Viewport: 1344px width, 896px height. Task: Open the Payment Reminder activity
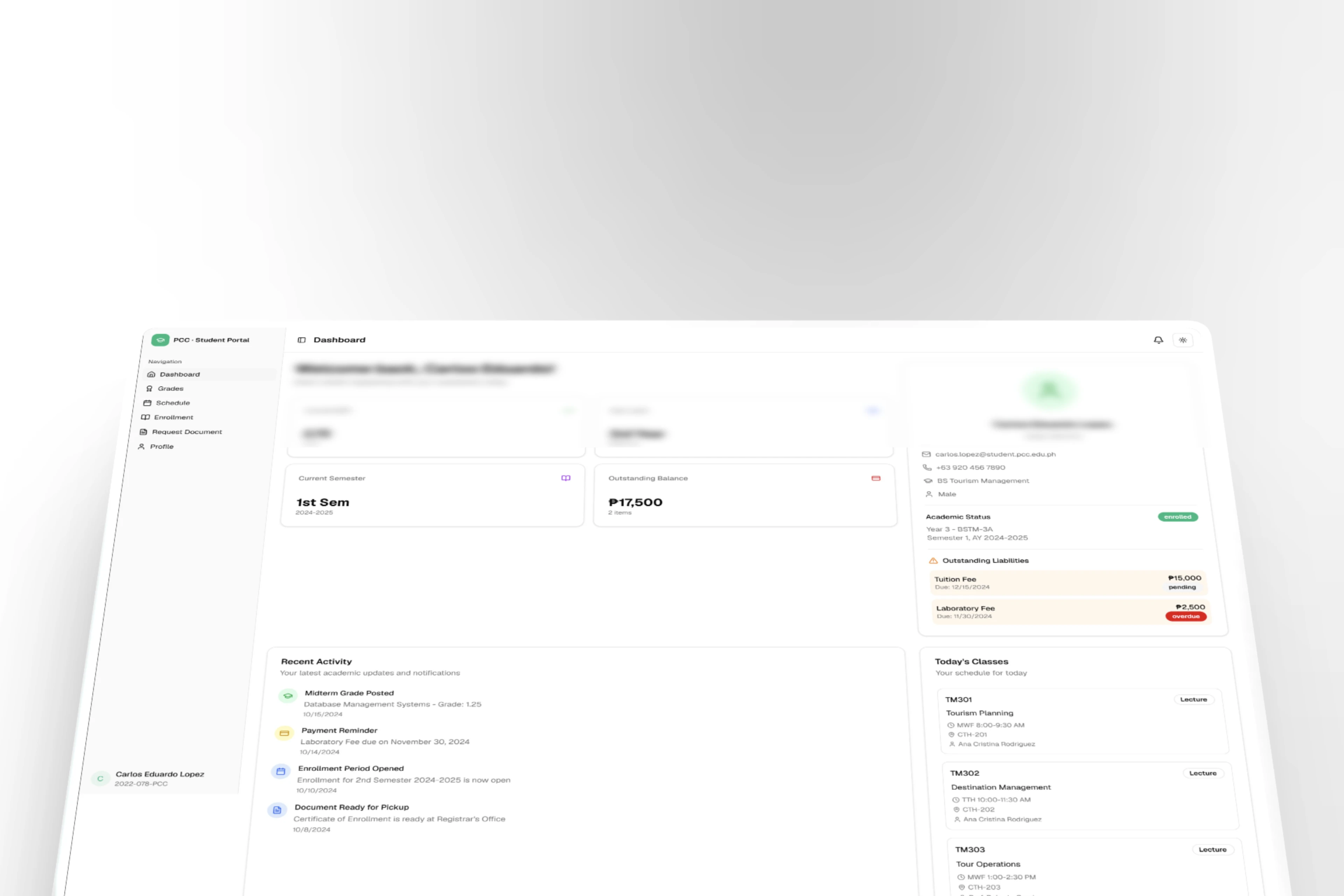coord(372,741)
